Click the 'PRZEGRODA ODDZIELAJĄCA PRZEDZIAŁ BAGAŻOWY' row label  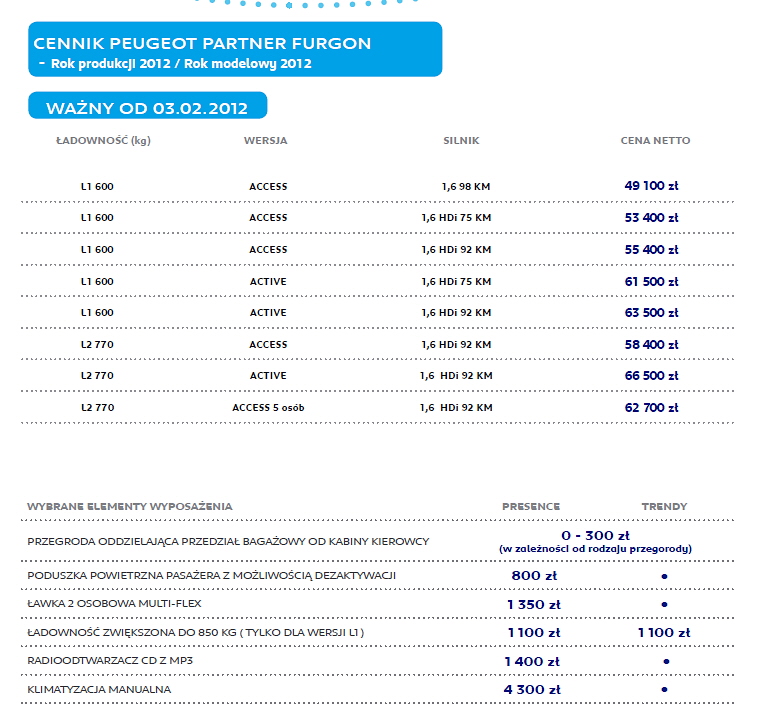tap(228, 542)
